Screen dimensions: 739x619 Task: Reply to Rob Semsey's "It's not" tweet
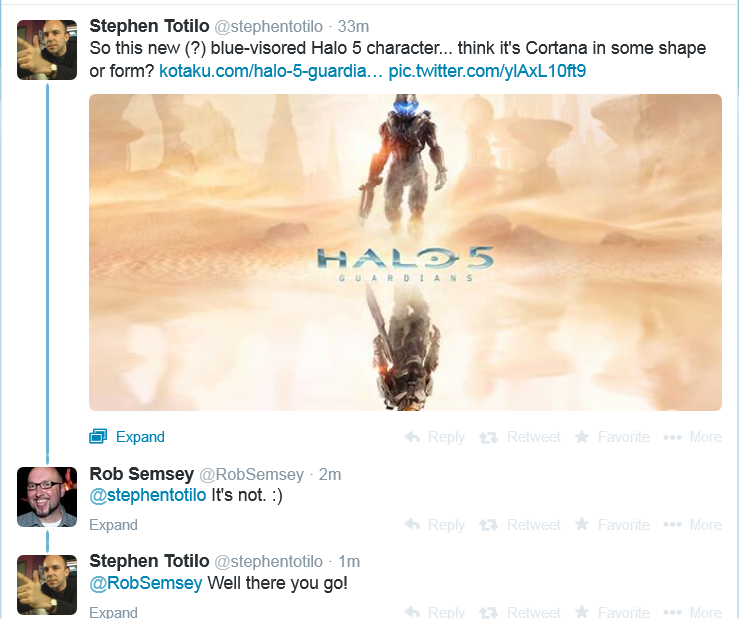tap(434, 525)
